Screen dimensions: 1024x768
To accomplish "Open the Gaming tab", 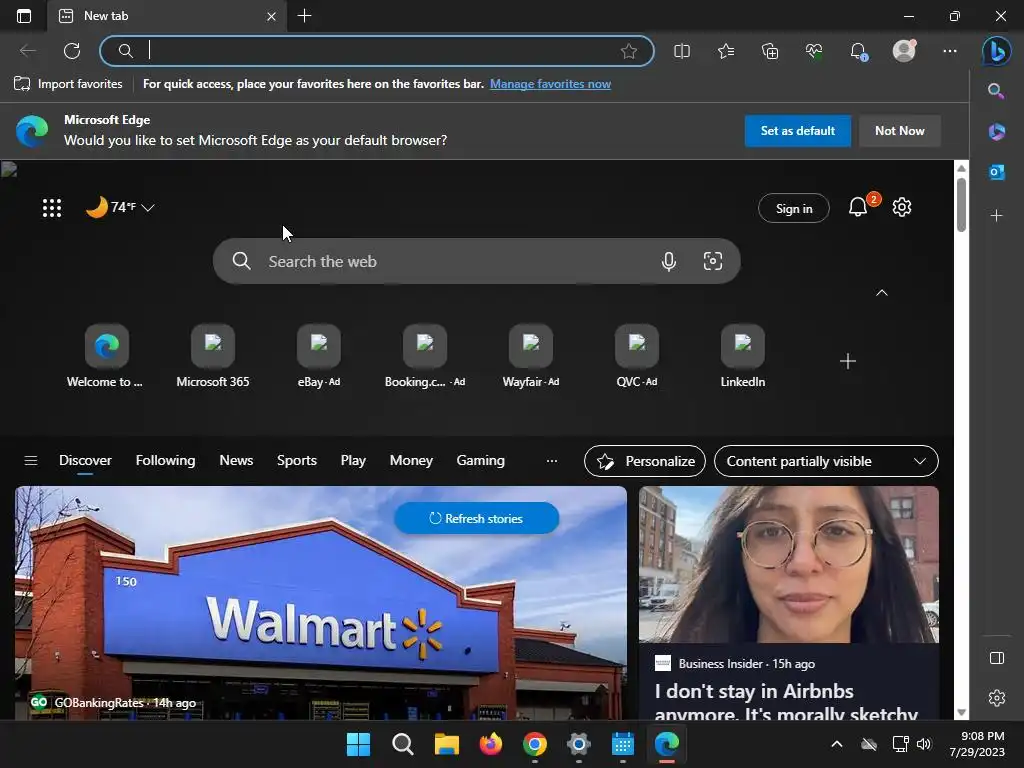I will click(x=481, y=460).
